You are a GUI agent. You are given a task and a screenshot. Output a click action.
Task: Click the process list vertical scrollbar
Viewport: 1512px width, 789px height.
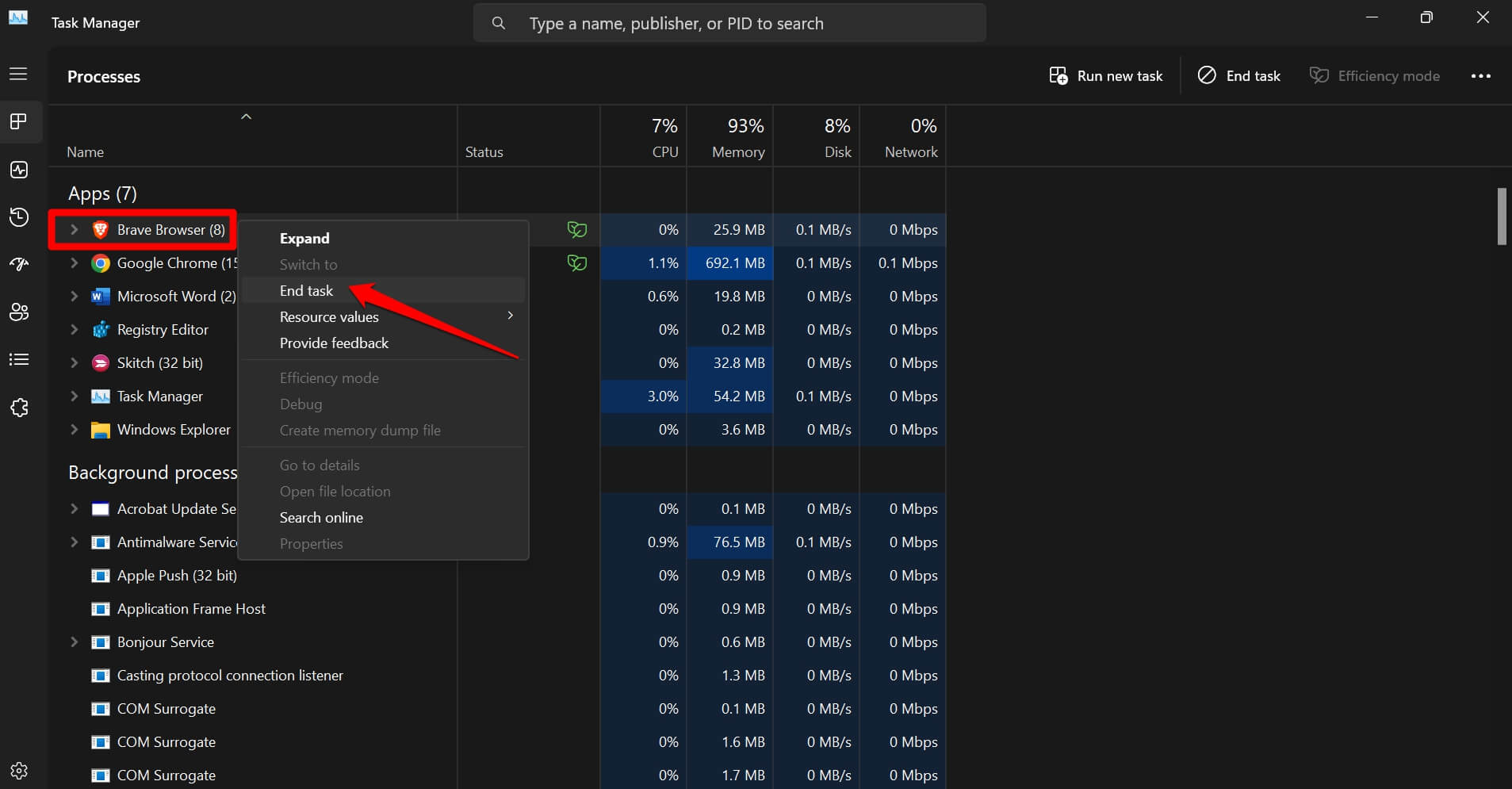tap(1501, 216)
